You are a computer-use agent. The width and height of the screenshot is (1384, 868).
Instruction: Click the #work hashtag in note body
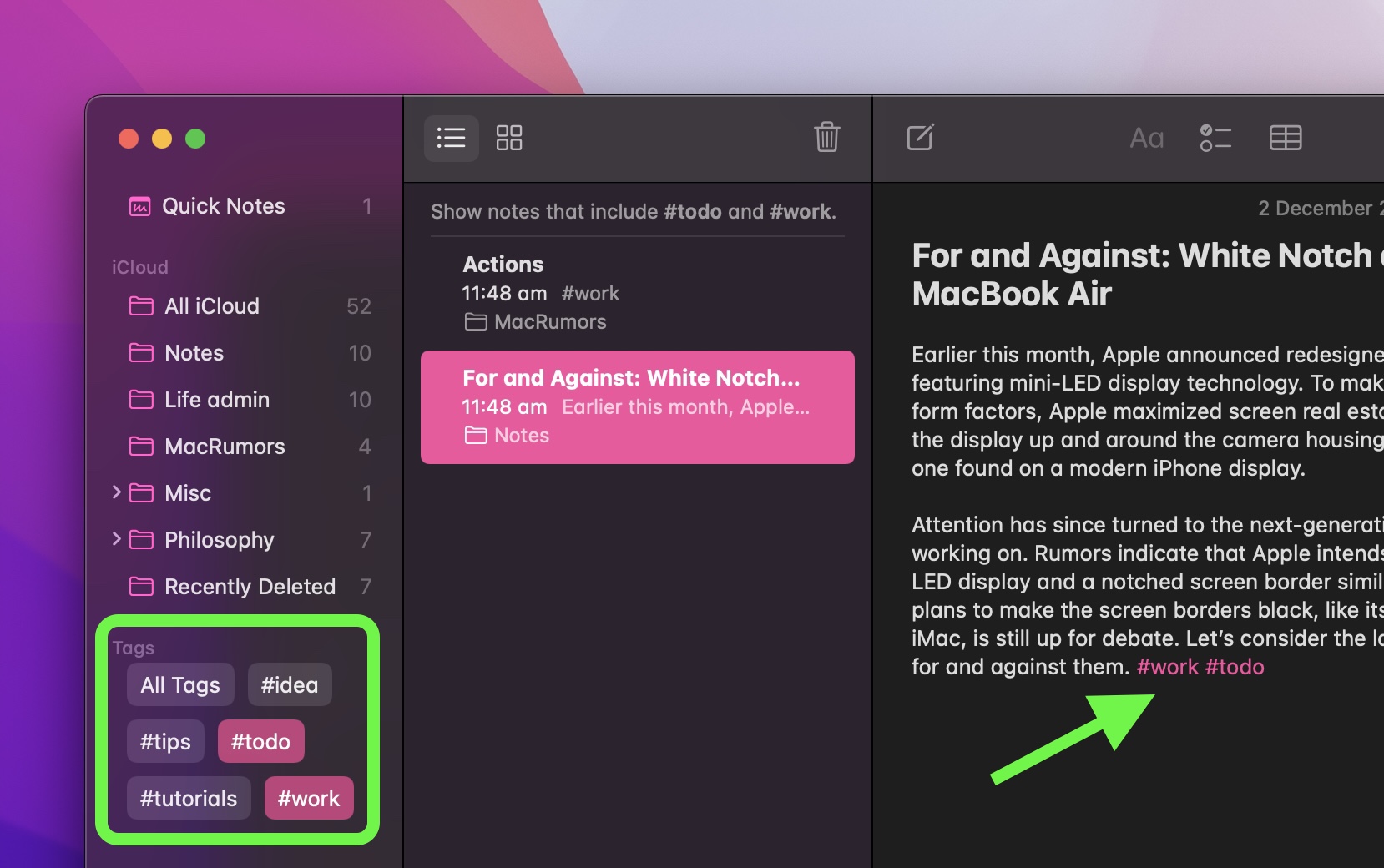1167,667
